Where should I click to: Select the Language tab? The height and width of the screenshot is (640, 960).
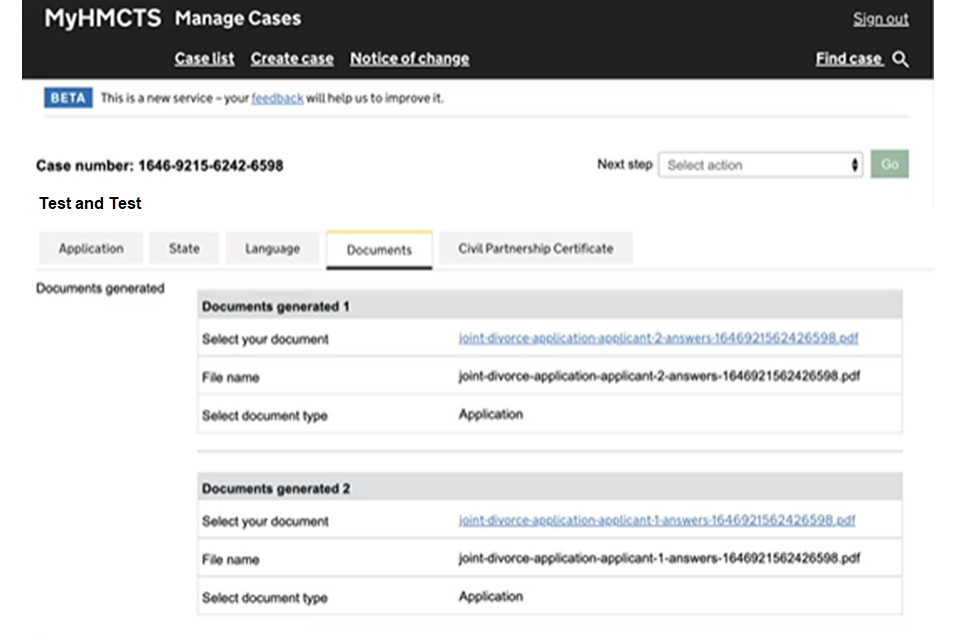point(272,249)
